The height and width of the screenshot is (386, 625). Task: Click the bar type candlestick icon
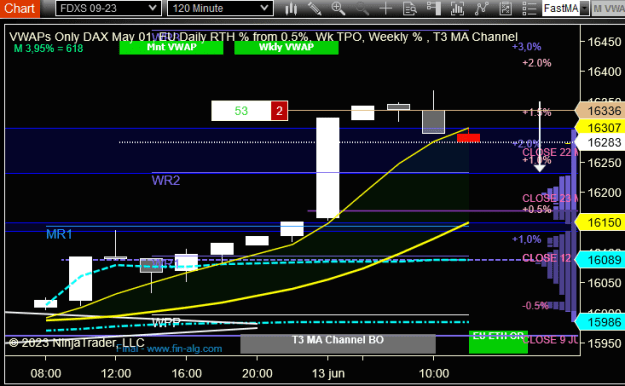click(x=291, y=8)
